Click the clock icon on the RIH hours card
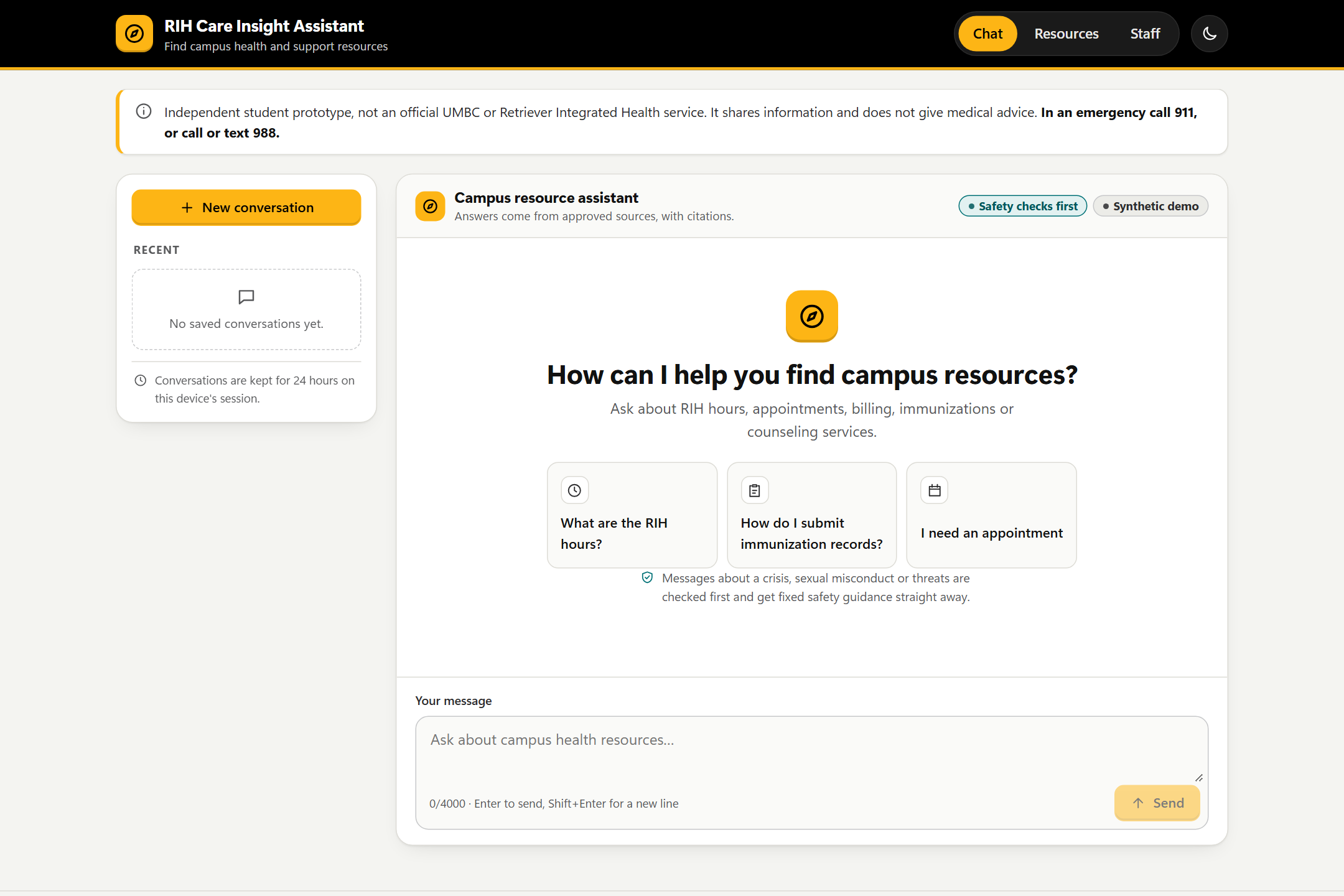Image resolution: width=1344 pixels, height=896 pixels. click(574, 490)
